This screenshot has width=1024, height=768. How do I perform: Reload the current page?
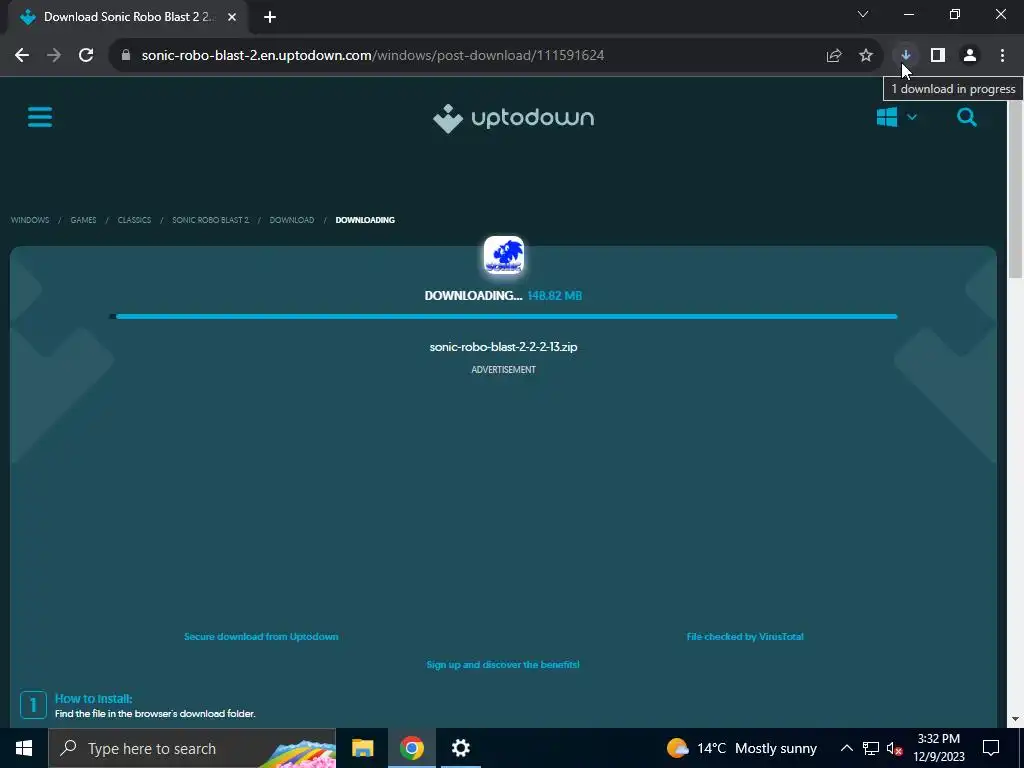[86, 56]
